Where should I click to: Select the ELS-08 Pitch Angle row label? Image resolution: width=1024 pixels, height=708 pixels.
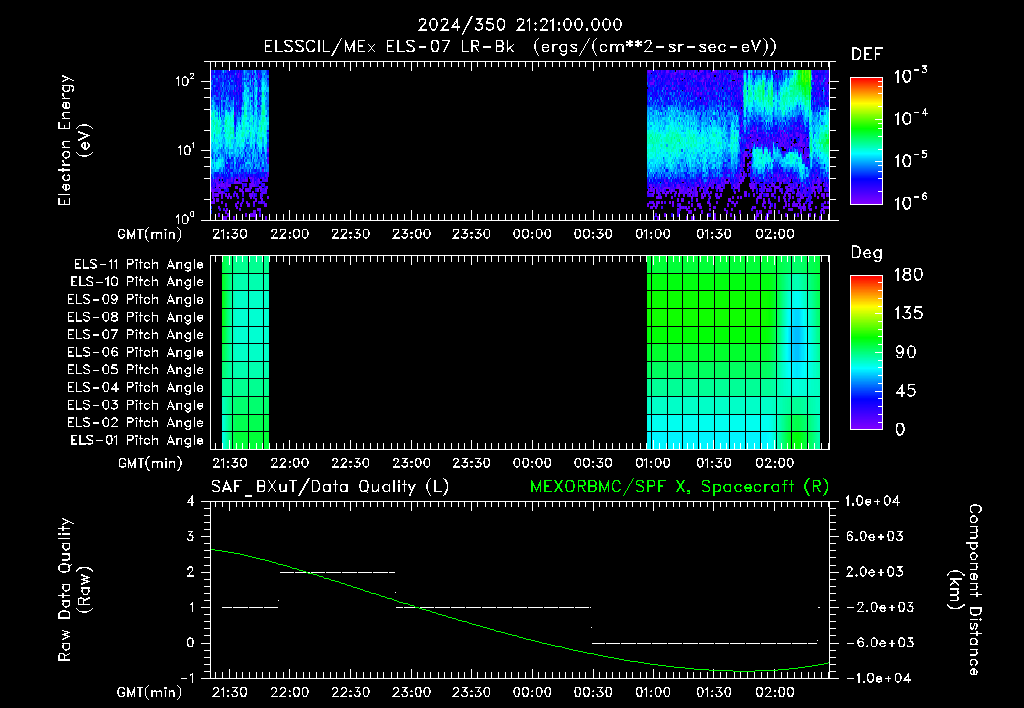coord(136,317)
